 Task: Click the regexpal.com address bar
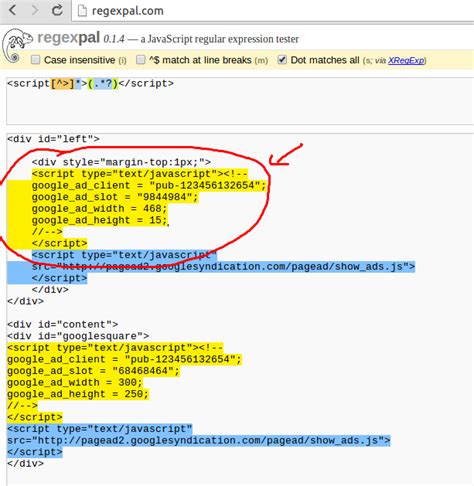pyautogui.click(x=273, y=11)
